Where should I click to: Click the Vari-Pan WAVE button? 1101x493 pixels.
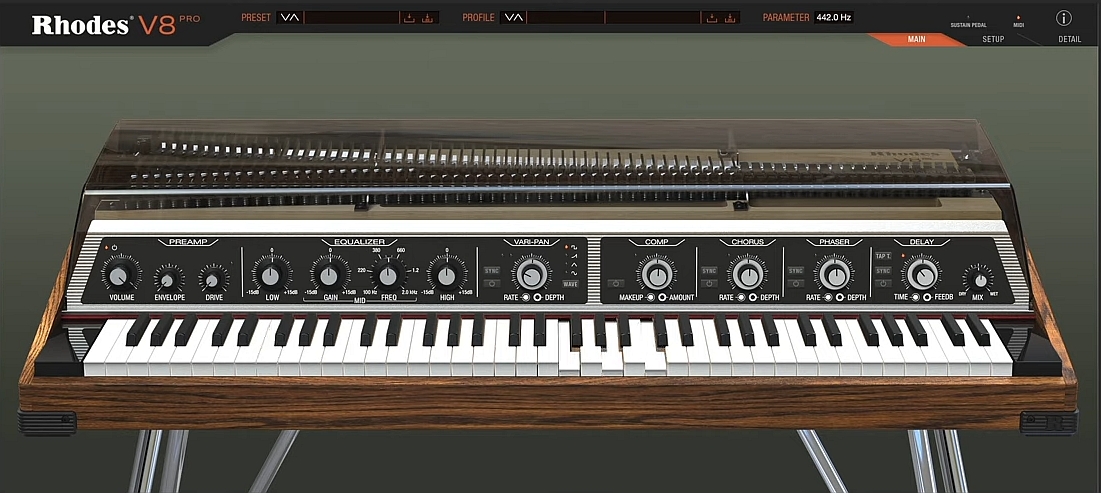[571, 284]
